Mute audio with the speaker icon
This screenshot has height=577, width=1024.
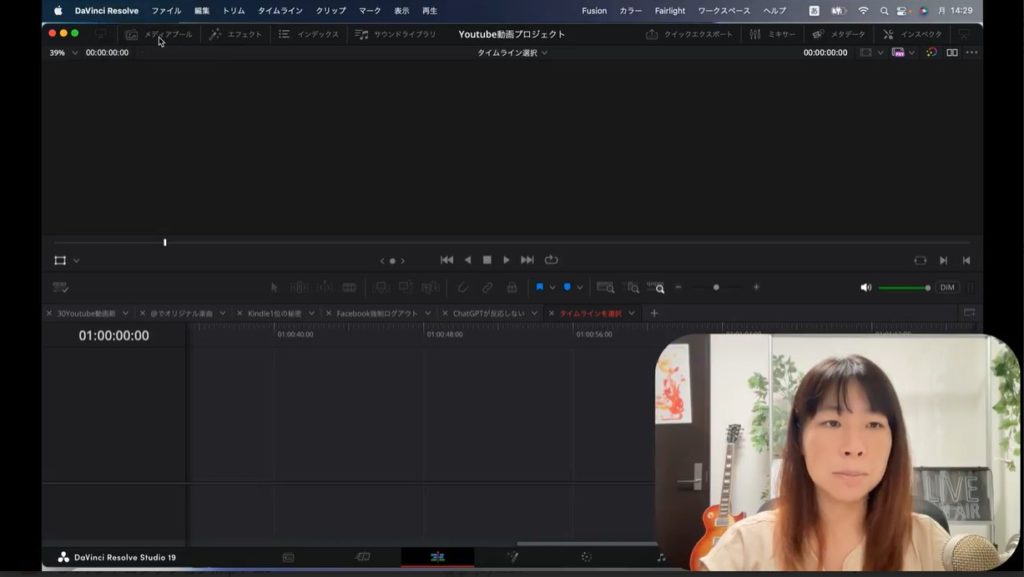[x=866, y=288]
